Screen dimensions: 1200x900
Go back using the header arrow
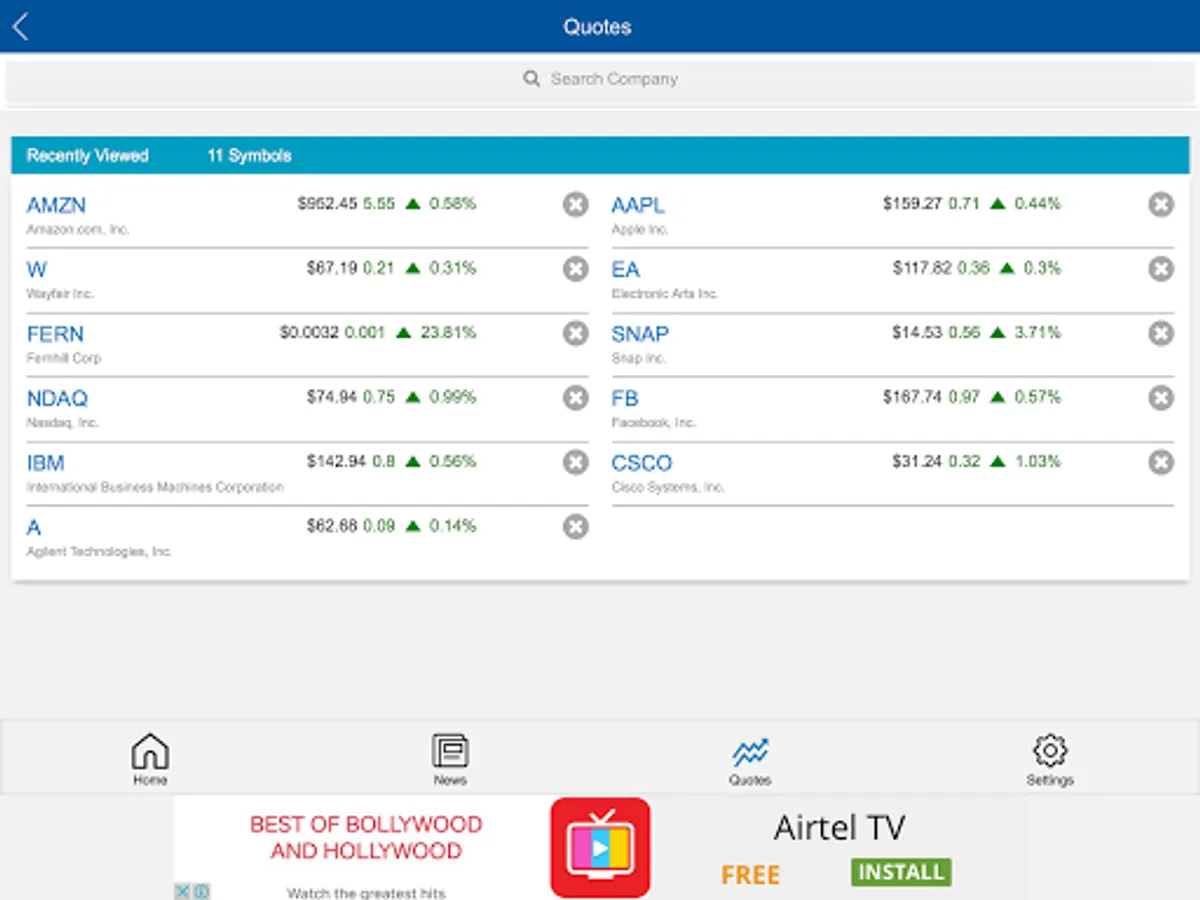pos(20,27)
